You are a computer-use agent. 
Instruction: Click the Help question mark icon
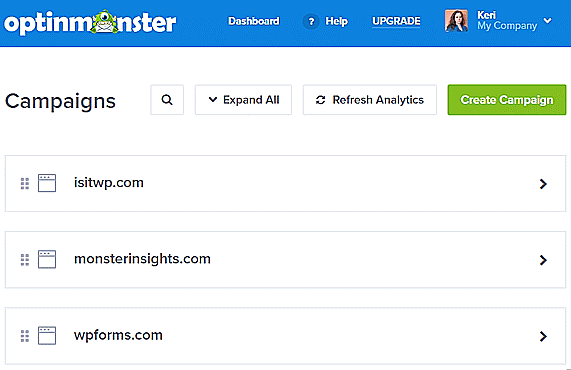[311, 21]
